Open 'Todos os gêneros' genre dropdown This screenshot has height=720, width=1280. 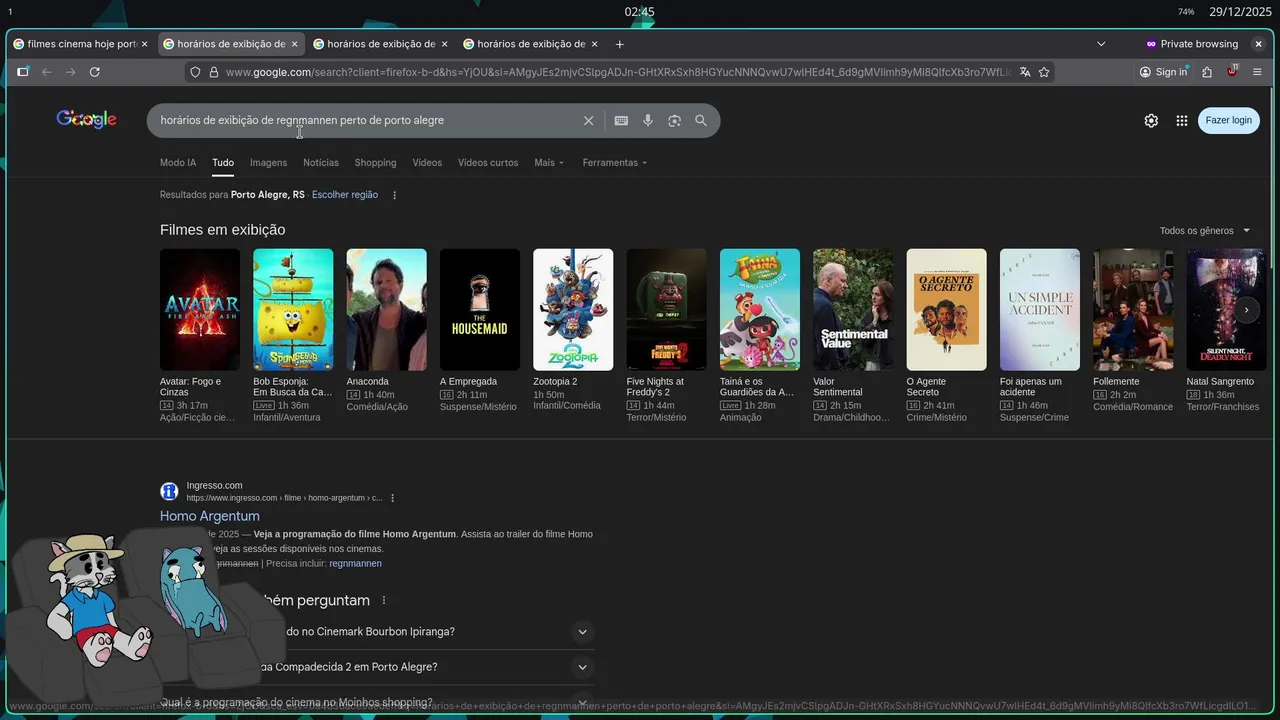click(x=1205, y=231)
